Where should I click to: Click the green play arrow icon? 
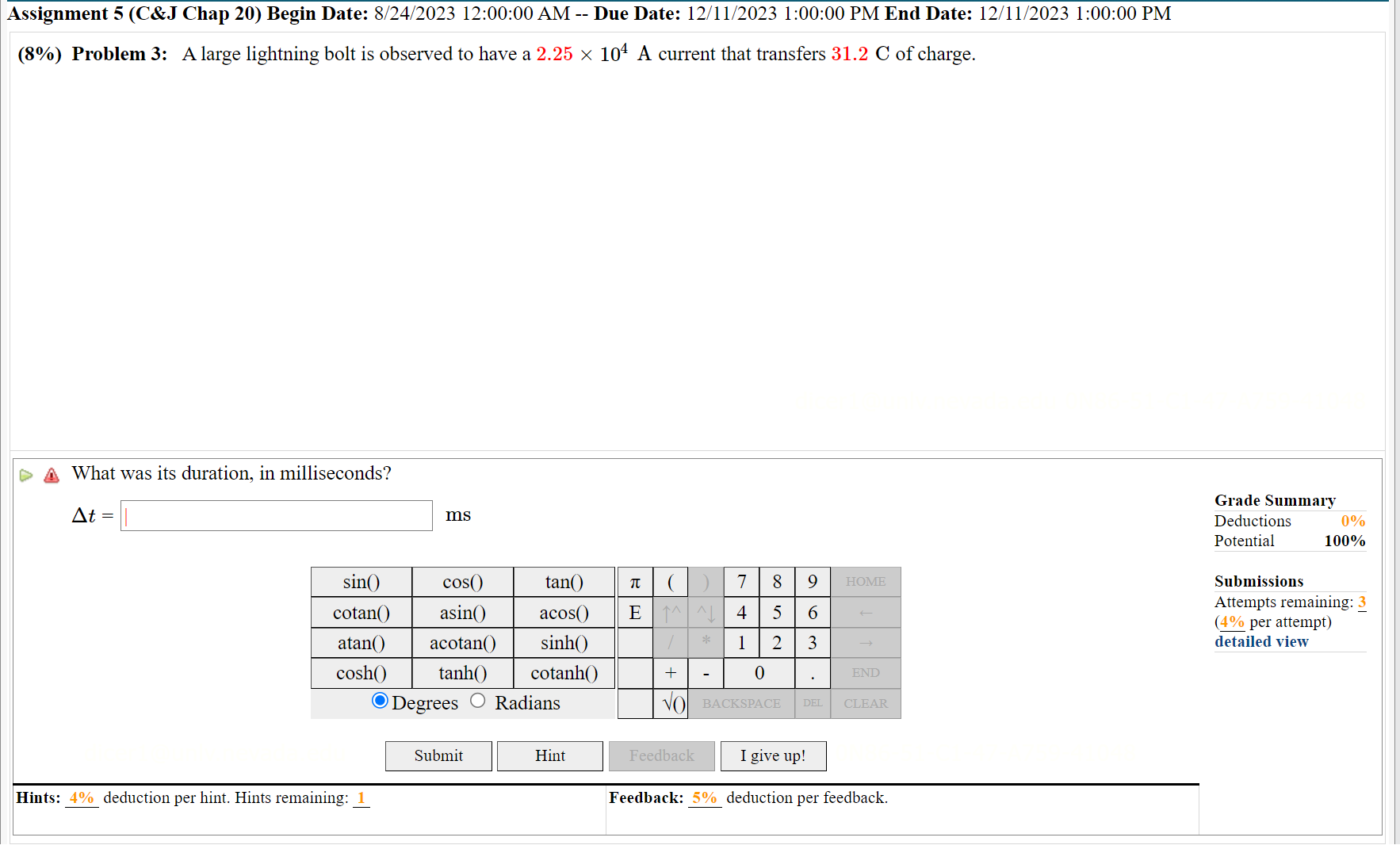[26, 474]
